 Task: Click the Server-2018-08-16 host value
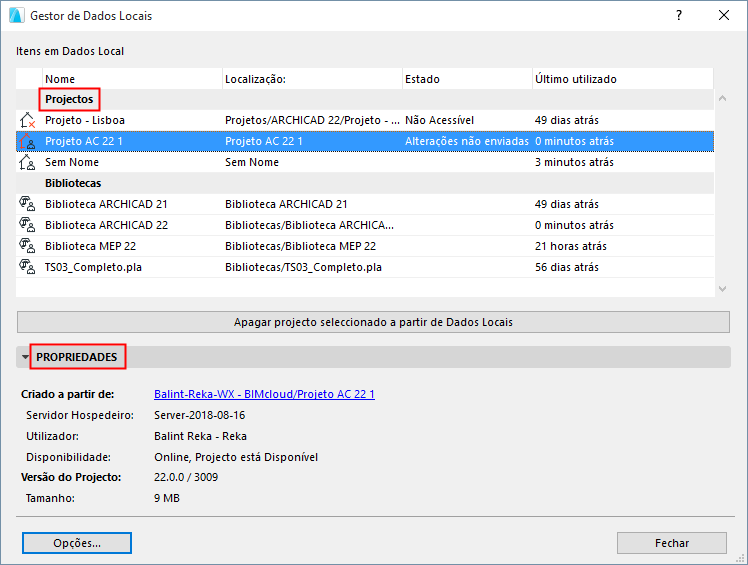(x=199, y=415)
